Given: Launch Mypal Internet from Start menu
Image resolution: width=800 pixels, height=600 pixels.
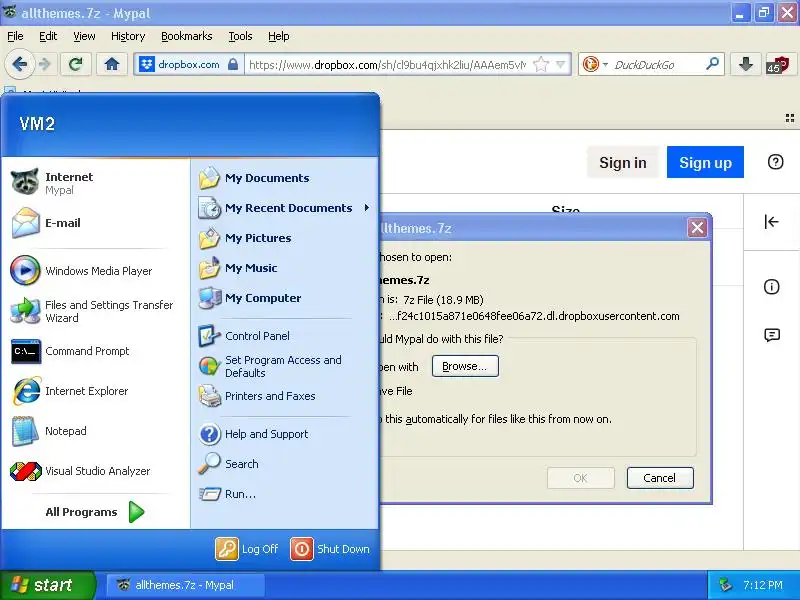Looking at the screenshot, I should pyautogui.click(x=95, y=183).
